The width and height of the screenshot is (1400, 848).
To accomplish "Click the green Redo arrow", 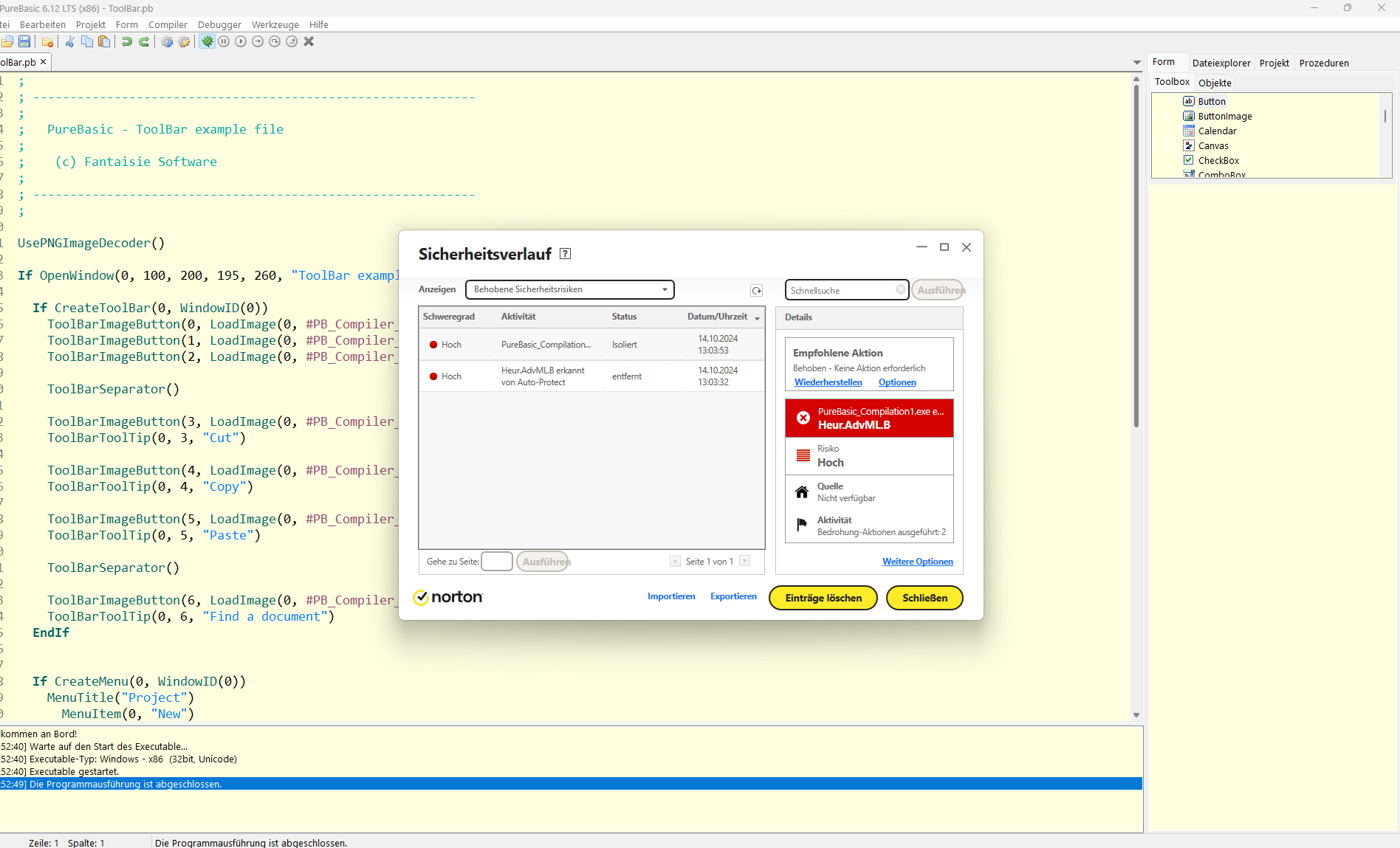I will point(144,41).
